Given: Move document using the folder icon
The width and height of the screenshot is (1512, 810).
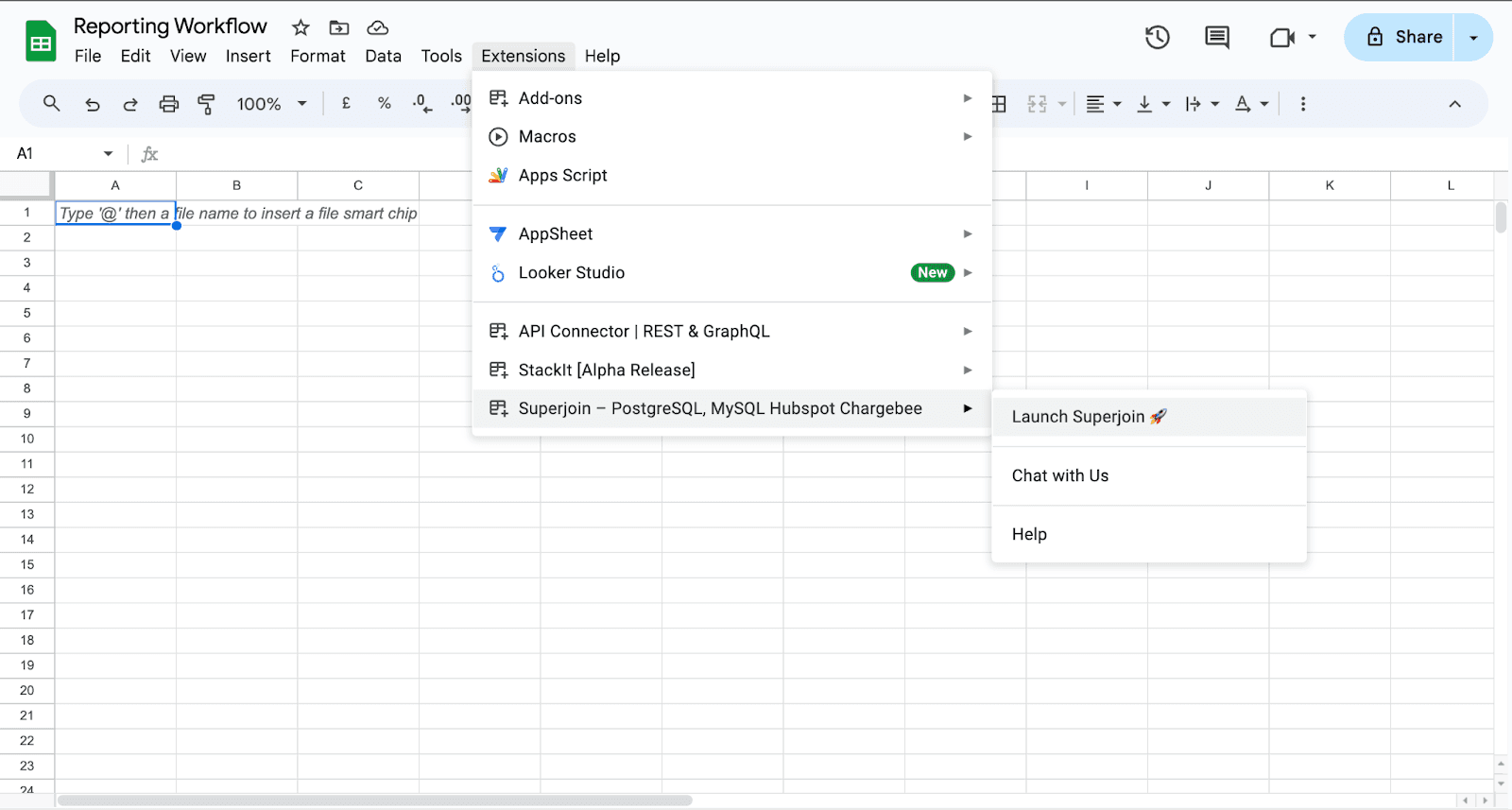Looking at the screenshot, I should (339, 28).
